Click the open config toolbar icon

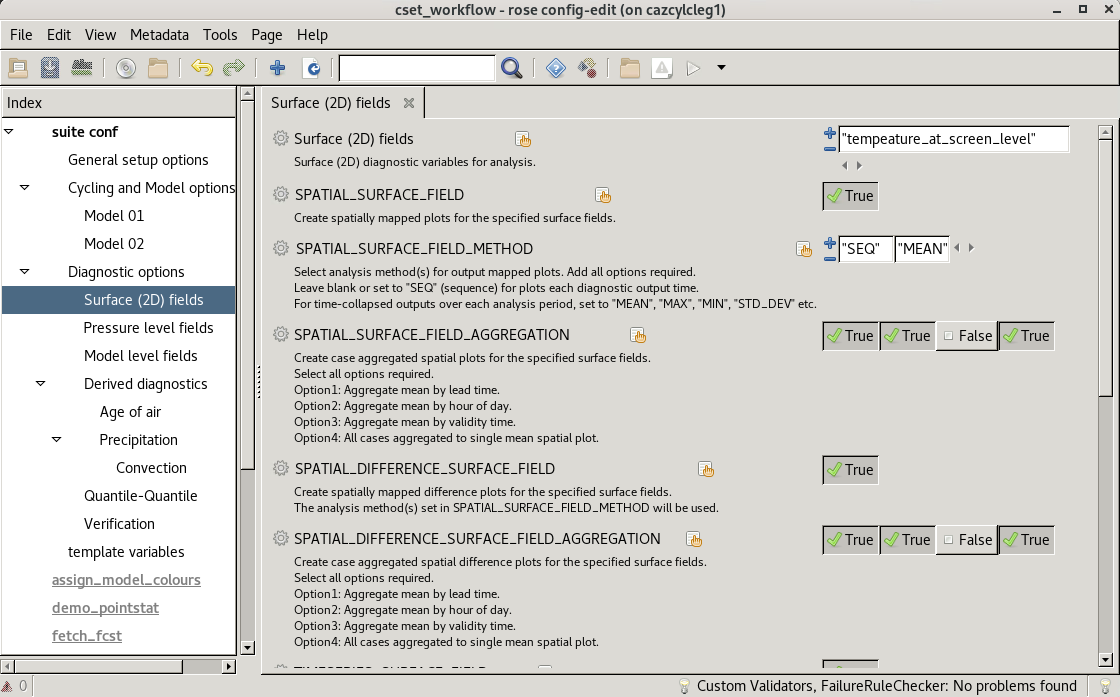(x=18, y=69)
